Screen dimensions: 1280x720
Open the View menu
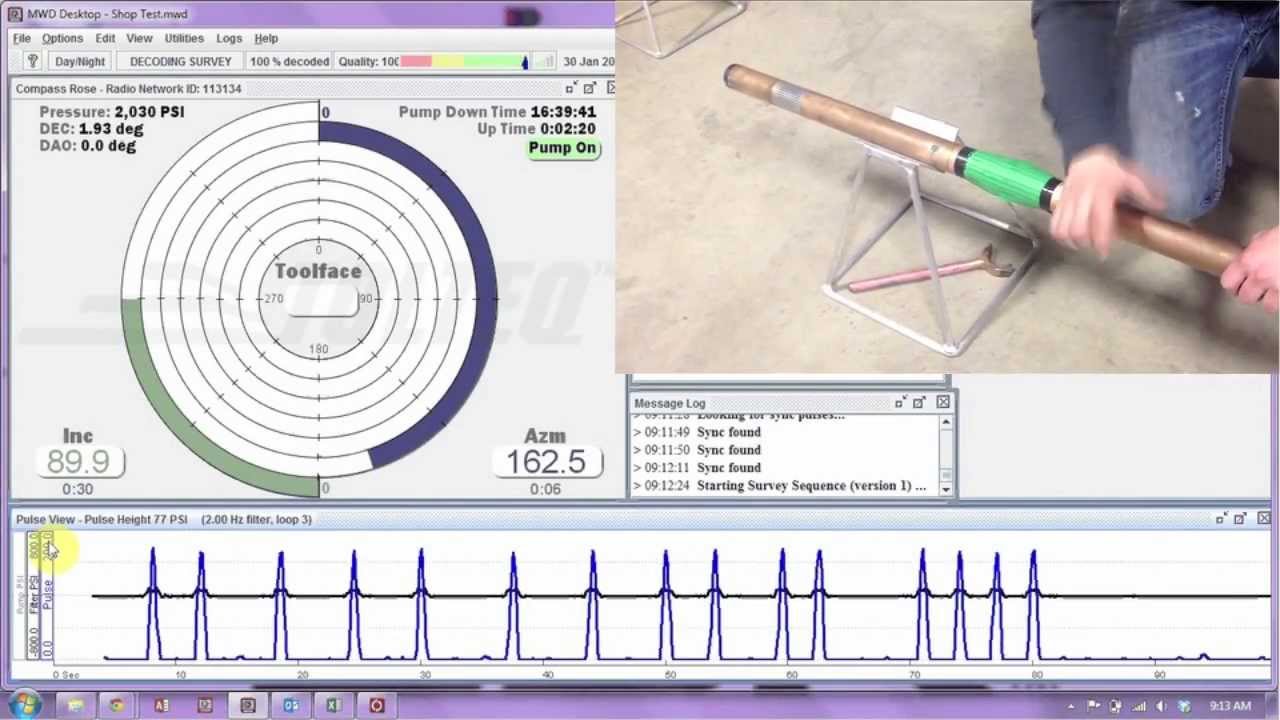click(139, 38)
